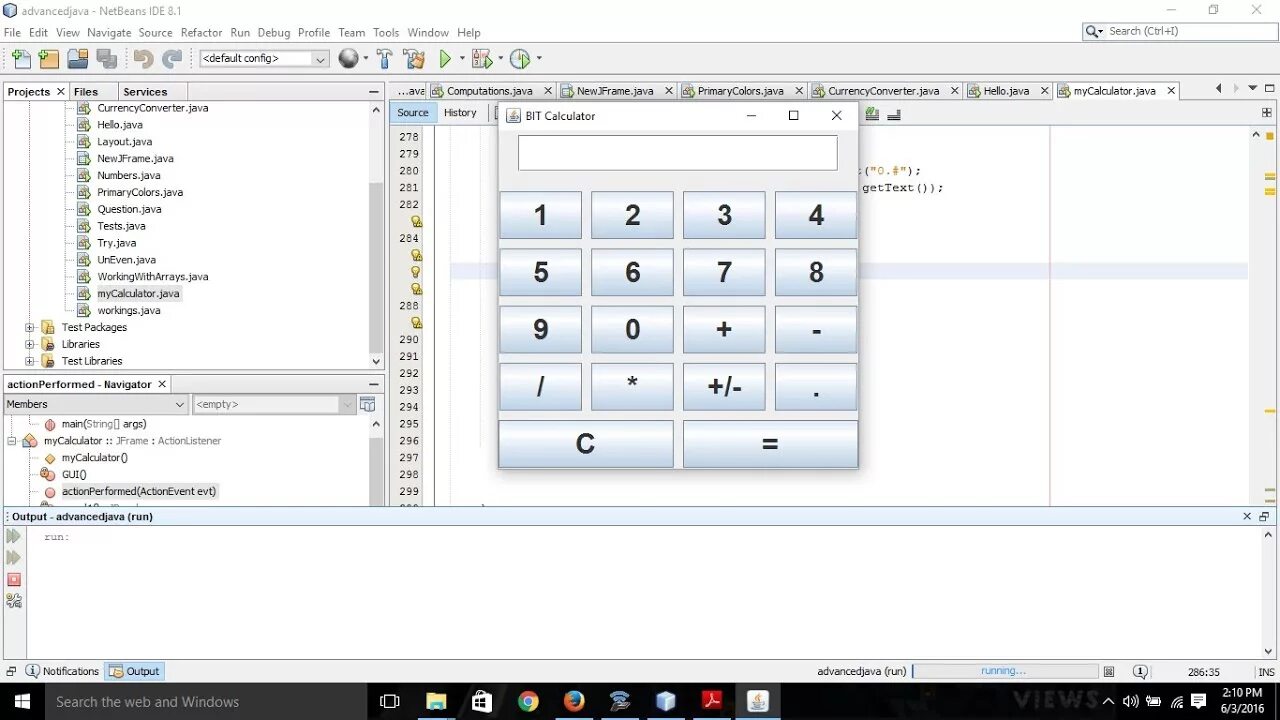Click the calculator's multiply button

point(632,386)
